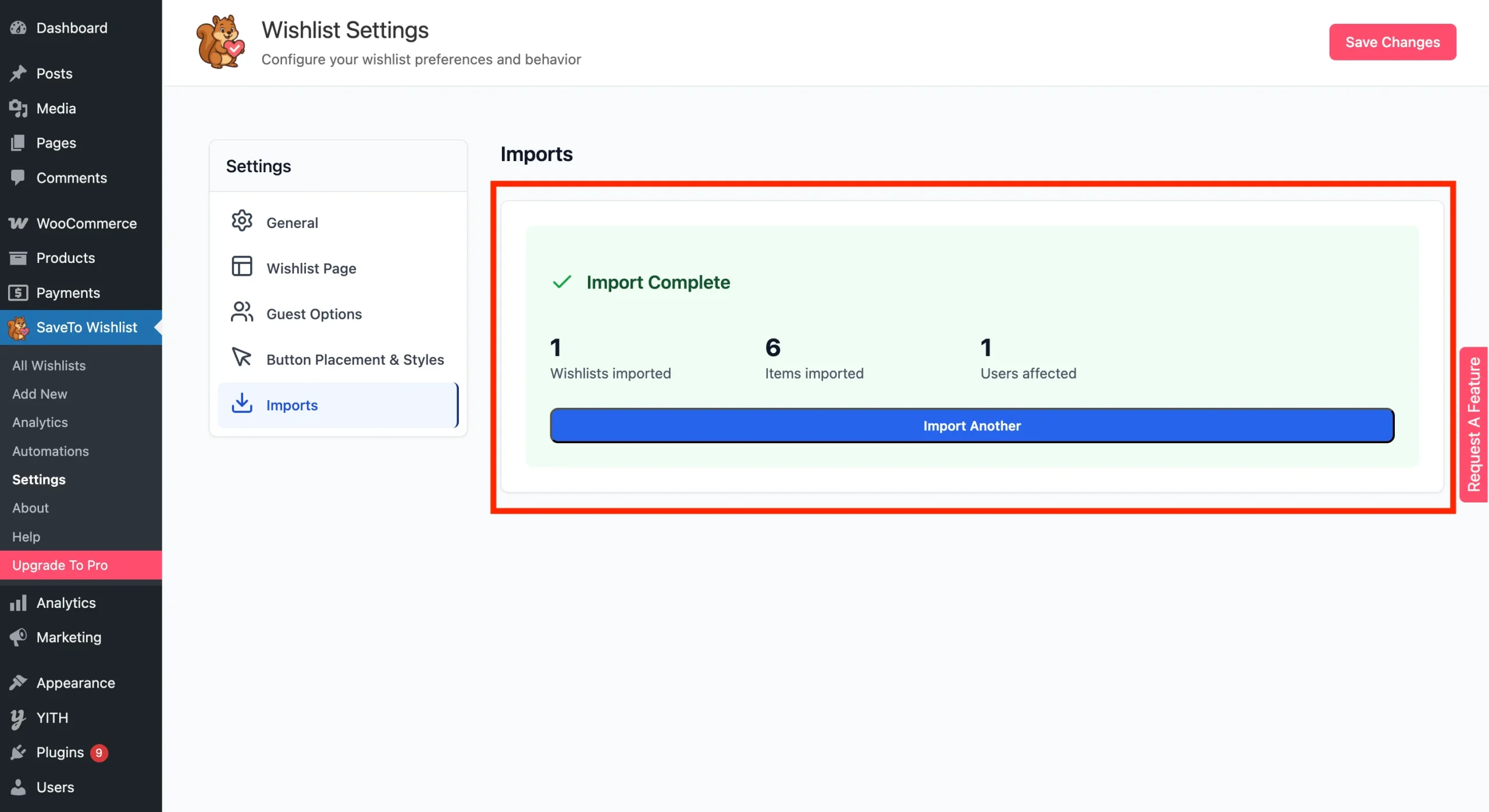Open Button Placement & Styles tab
Viewport: 1489px width, 812px height.
pos(355,359)
